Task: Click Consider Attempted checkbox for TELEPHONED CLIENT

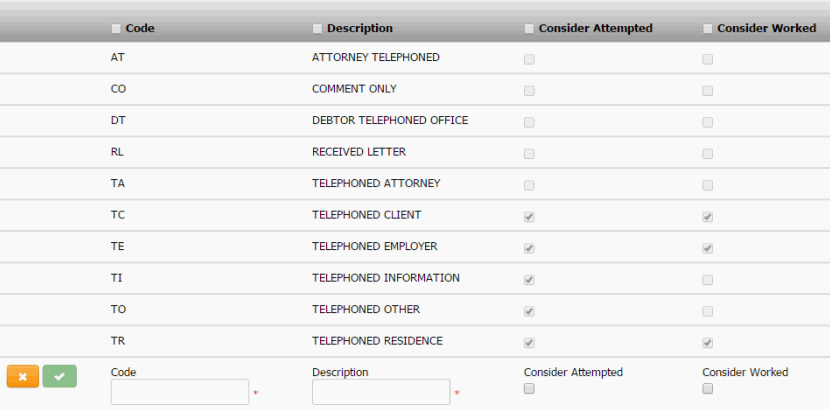Action: (530, 216)
